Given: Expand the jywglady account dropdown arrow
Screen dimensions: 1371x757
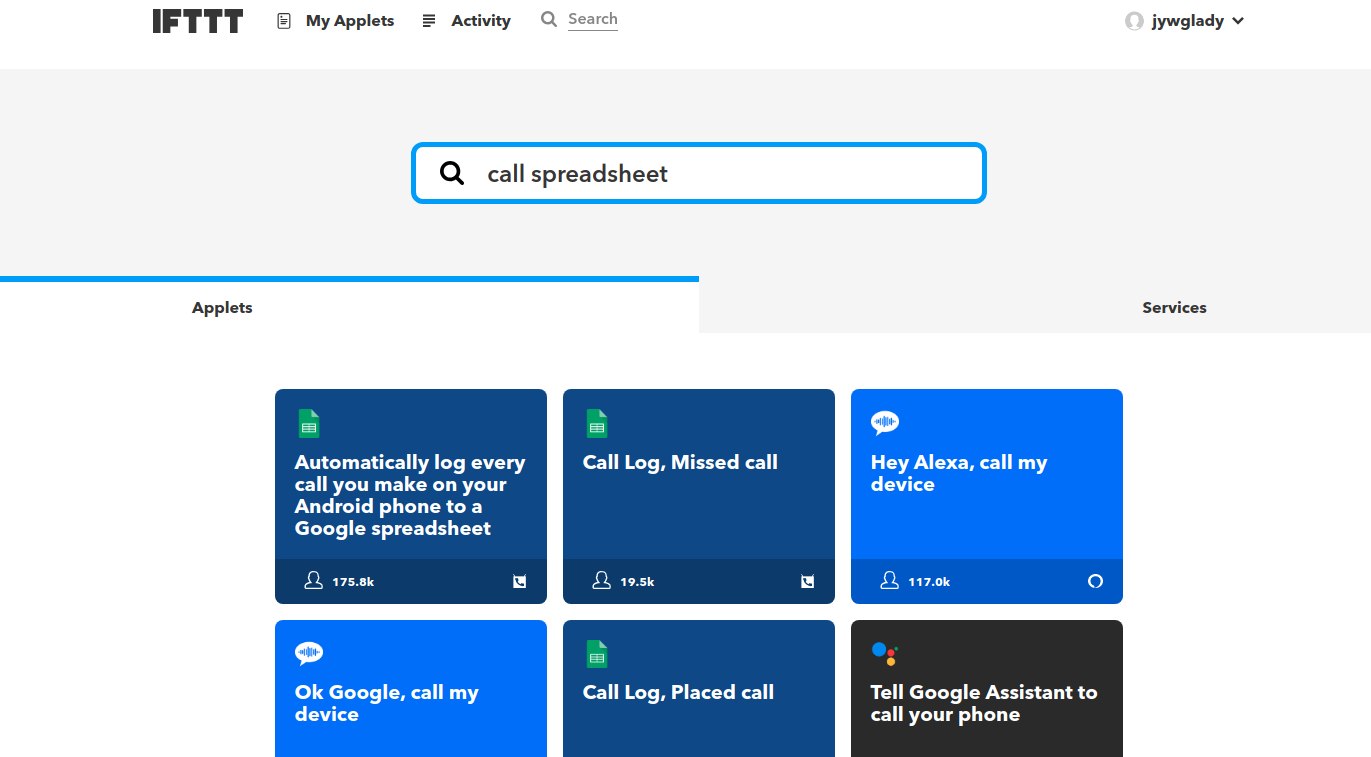Looking at the screenshot, I should [1238, 21].
